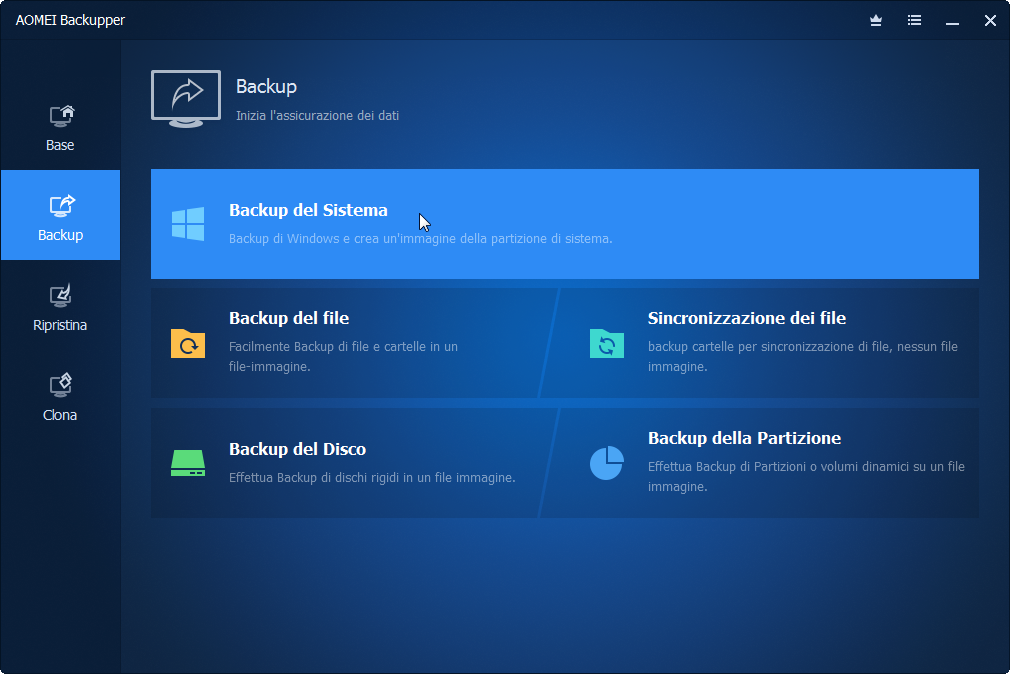Click the yellow file backup folder icon
This screenshot has width=1010, height=674.
(188, 343)
